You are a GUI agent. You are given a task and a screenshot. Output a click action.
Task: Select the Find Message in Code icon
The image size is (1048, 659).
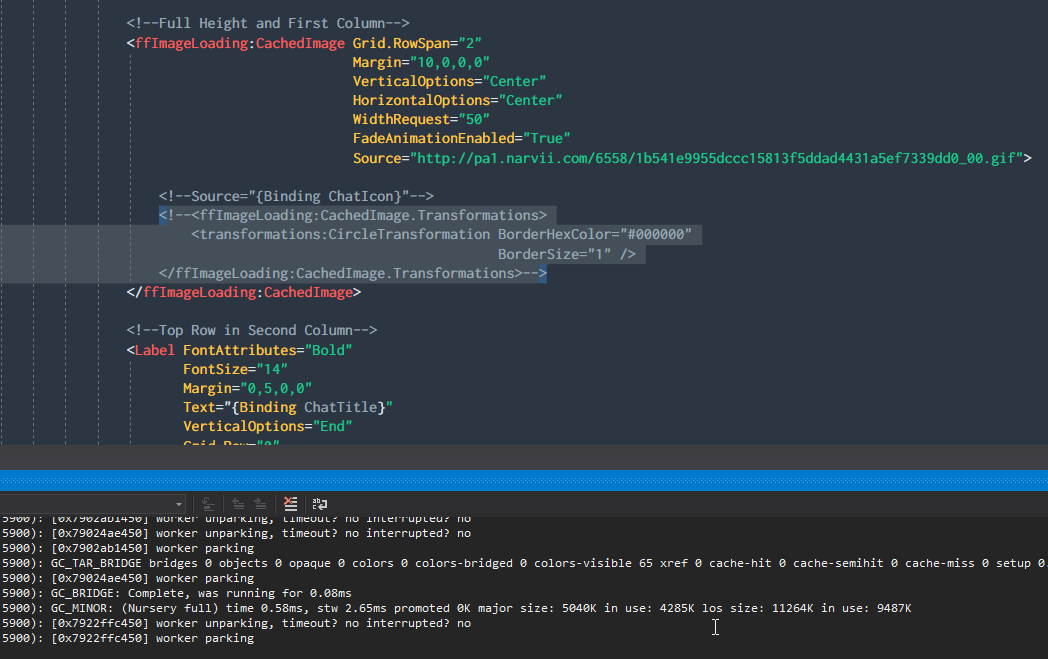pyautogui.click(x=207, y=503)
